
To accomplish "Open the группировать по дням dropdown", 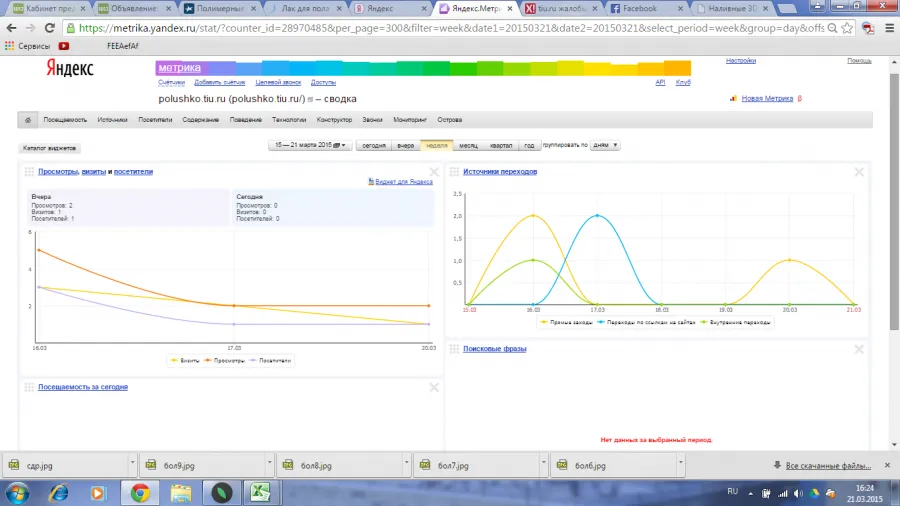I will click(x=605, y=145).
